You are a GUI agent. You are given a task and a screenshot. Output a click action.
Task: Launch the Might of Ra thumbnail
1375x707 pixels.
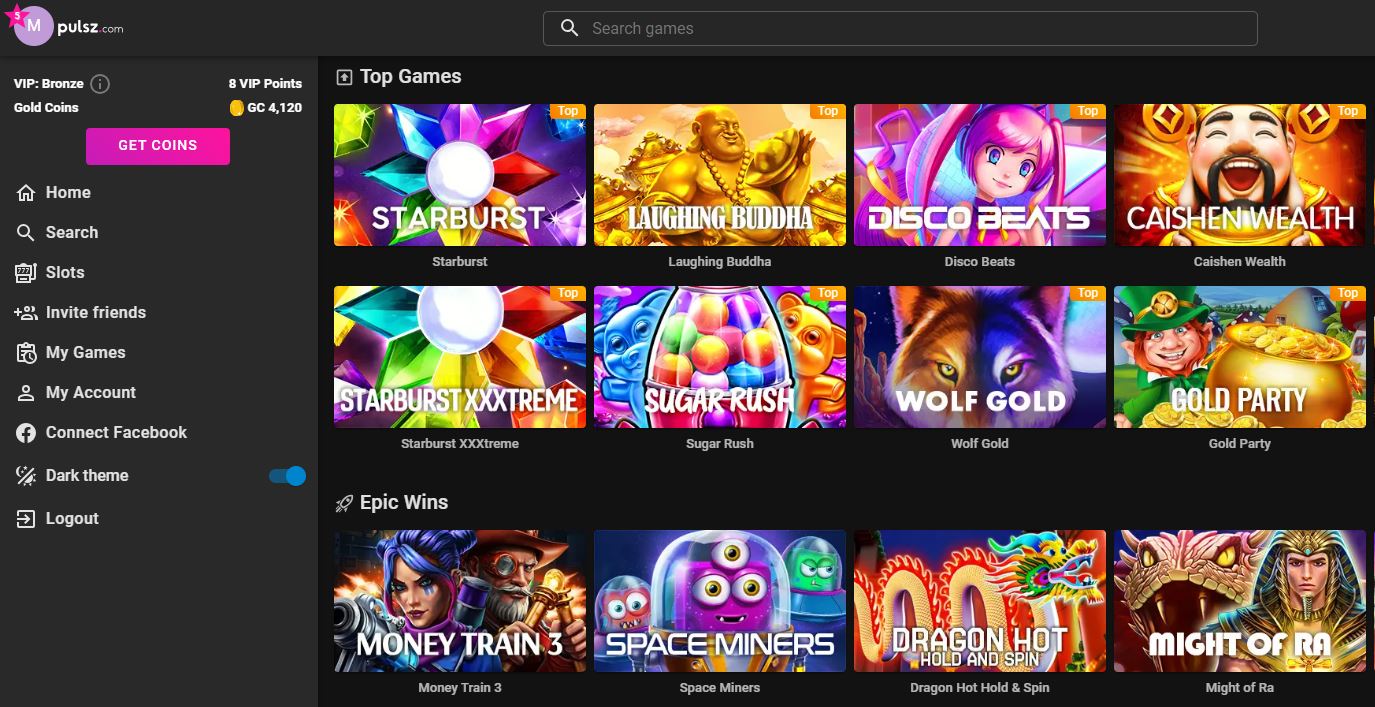pos(1240,601)
